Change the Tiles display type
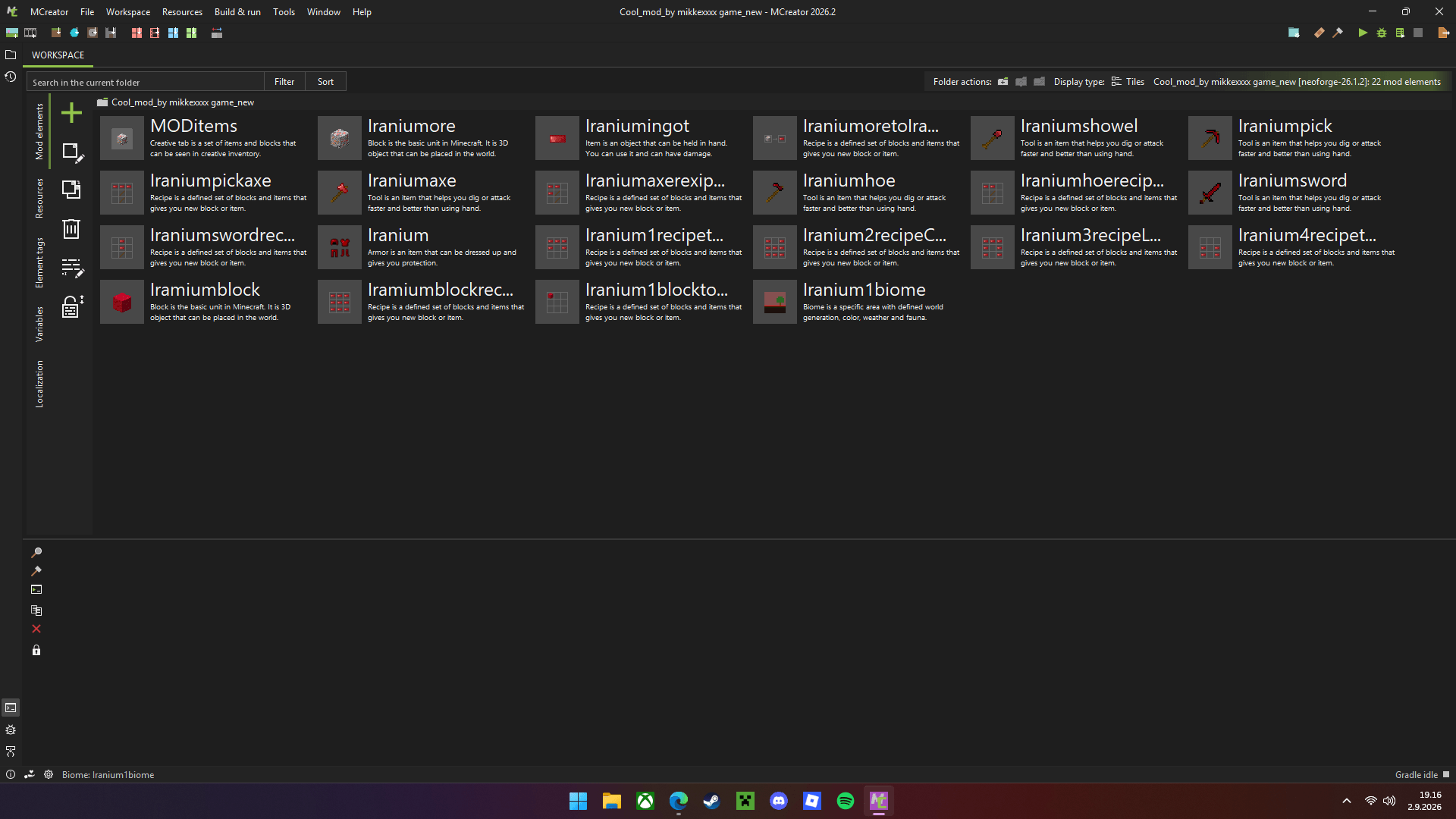 point(1128,82)
